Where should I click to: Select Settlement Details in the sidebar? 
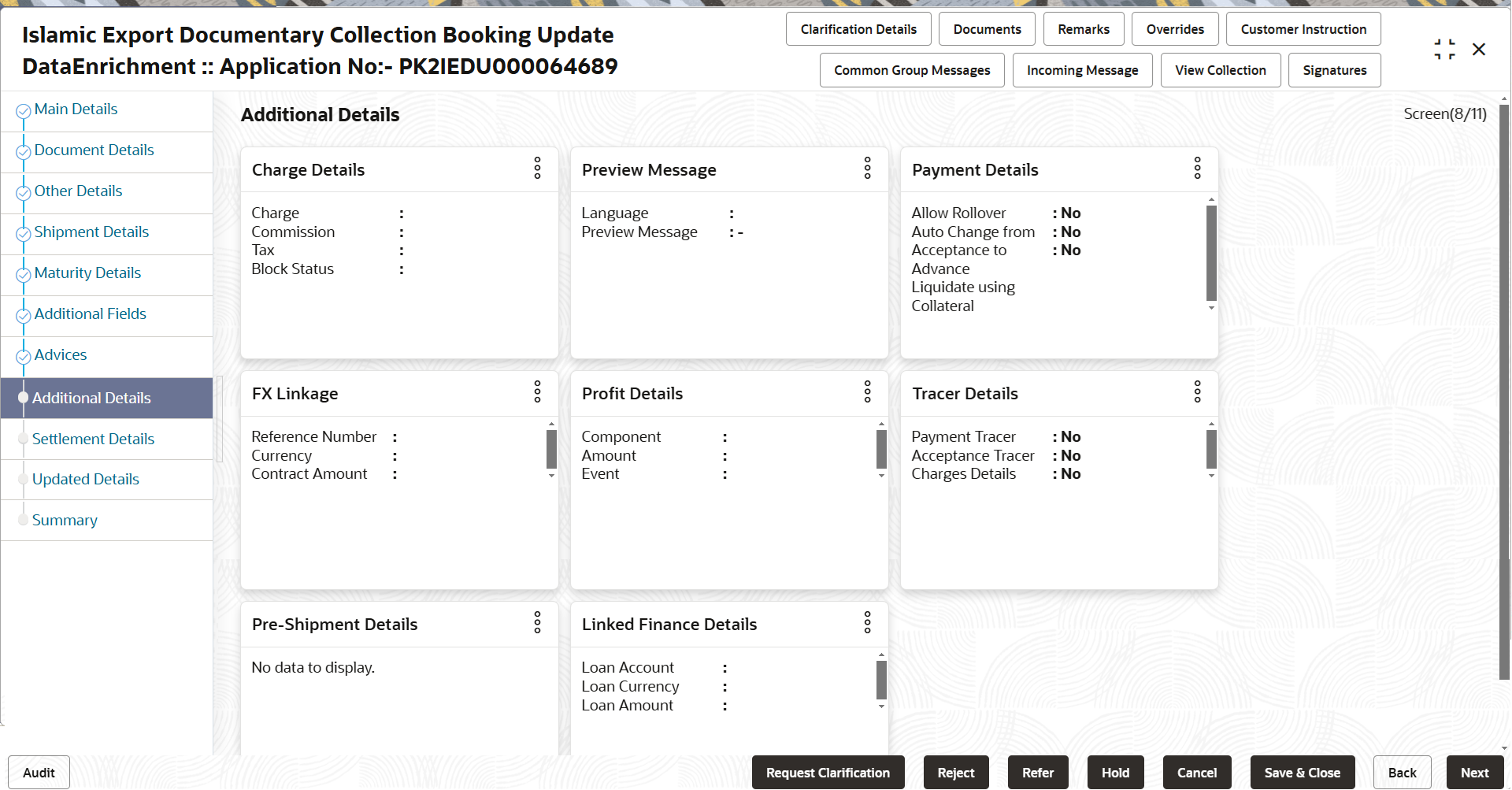93,440
